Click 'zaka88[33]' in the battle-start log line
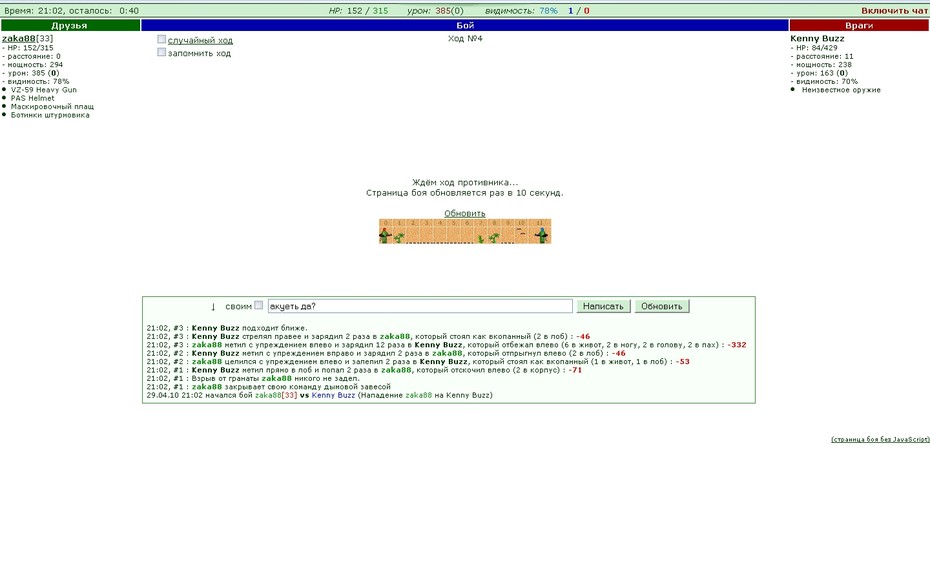930x581 pixels. click(x=276, y=395)
